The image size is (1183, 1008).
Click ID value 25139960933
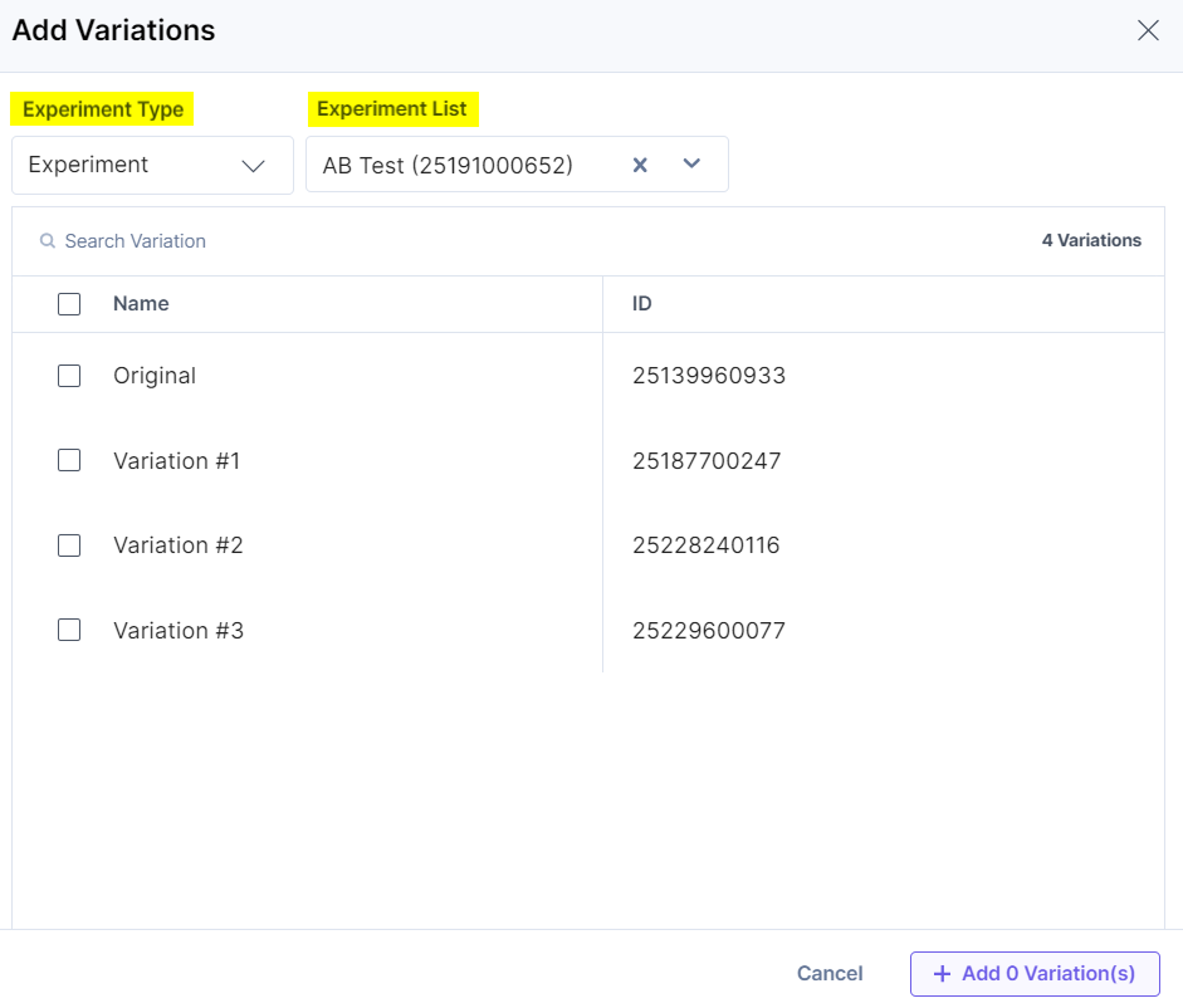point(709,376)
